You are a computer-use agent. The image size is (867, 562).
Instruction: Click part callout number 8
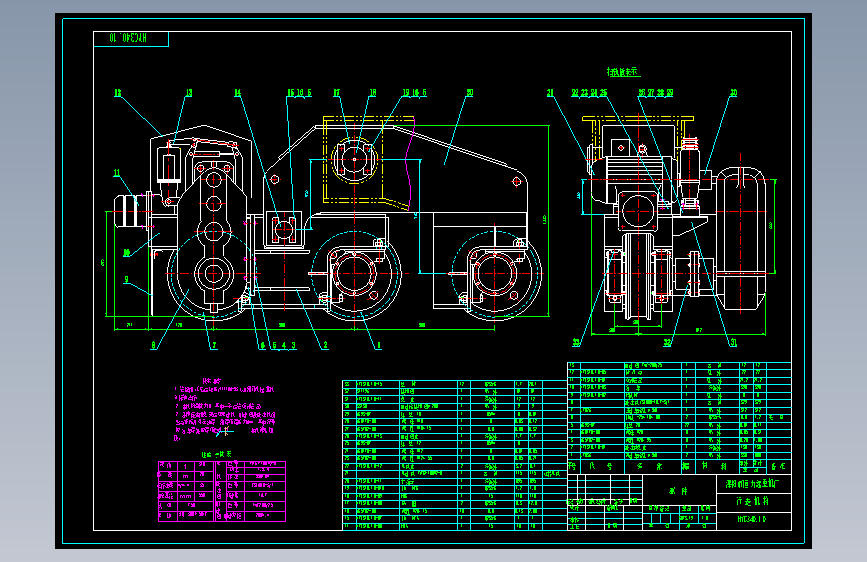154,345
